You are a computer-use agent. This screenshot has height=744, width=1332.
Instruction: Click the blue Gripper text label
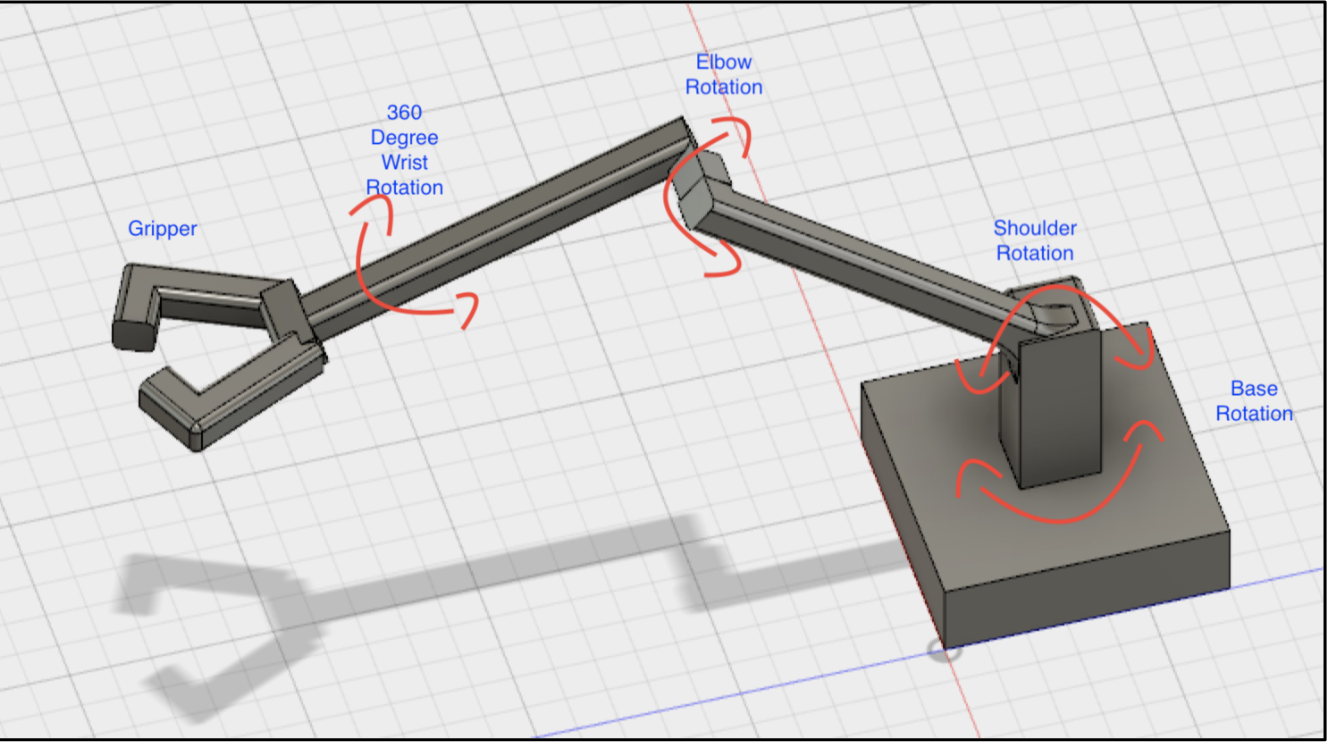(x=162, y=229)
